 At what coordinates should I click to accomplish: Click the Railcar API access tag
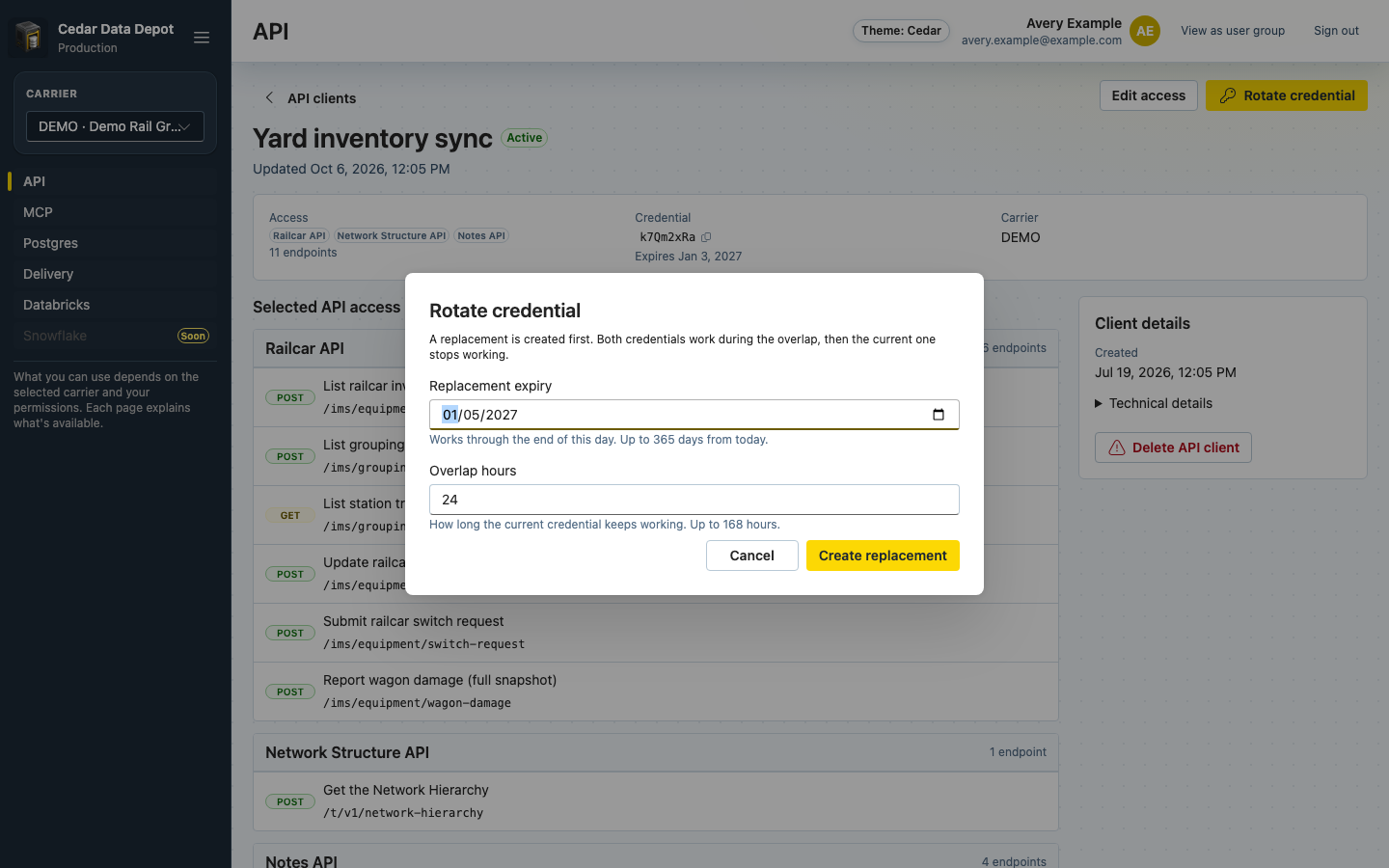299,235
